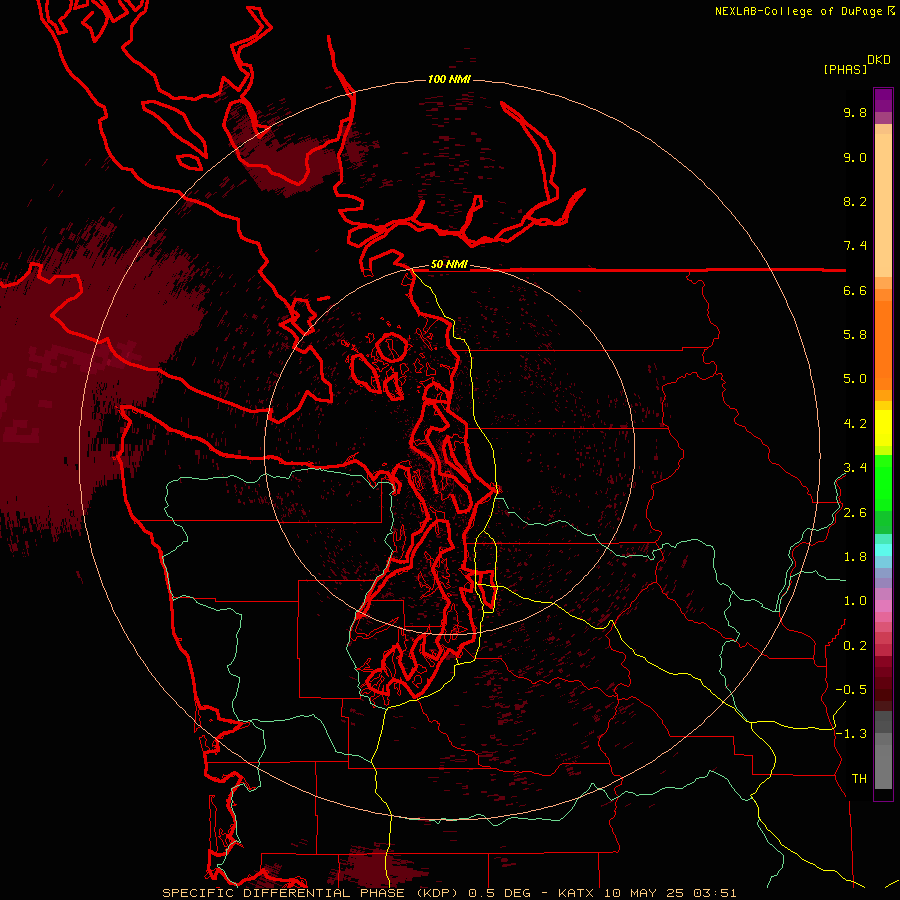Click the yellow segment of the color bar
Viewport: 900px width, 900px height.
point(883,428)
